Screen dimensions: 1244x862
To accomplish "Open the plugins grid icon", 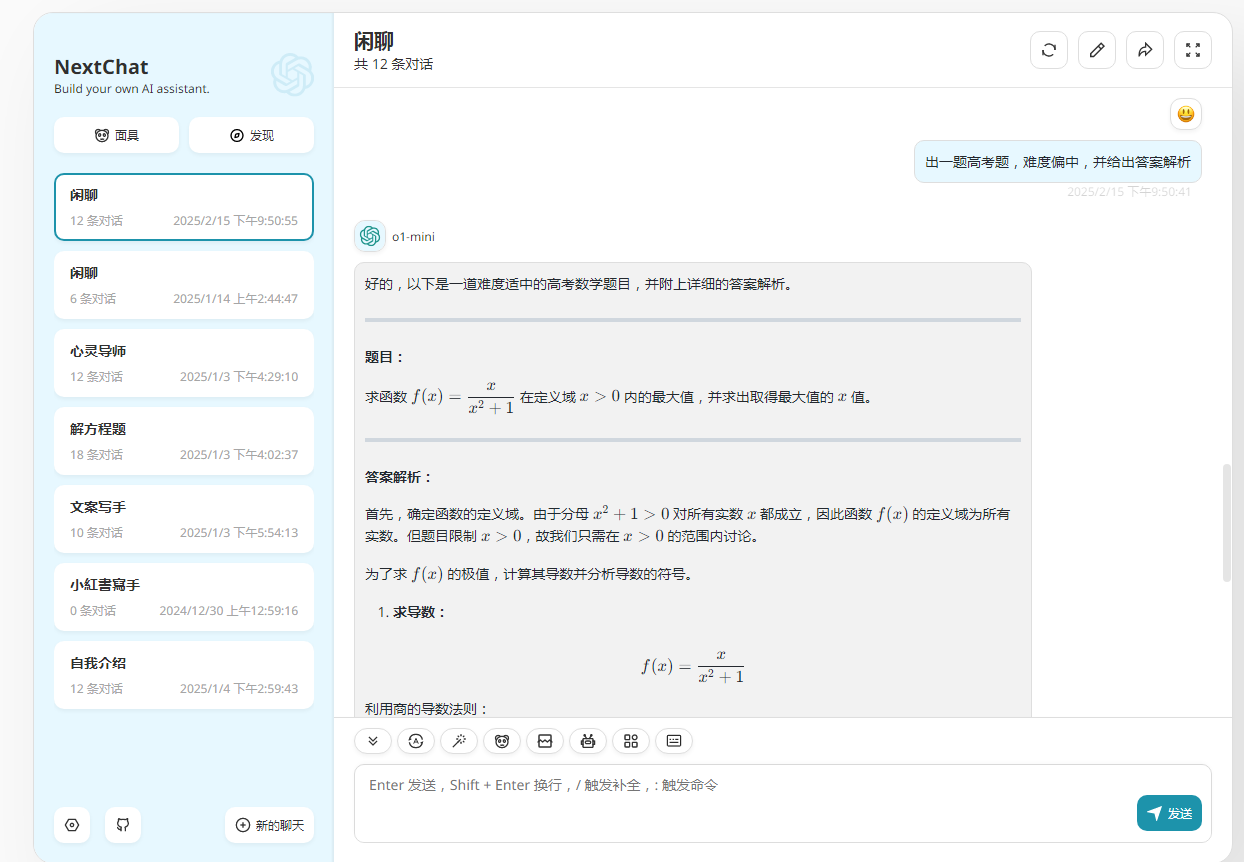I will (631, 741).
